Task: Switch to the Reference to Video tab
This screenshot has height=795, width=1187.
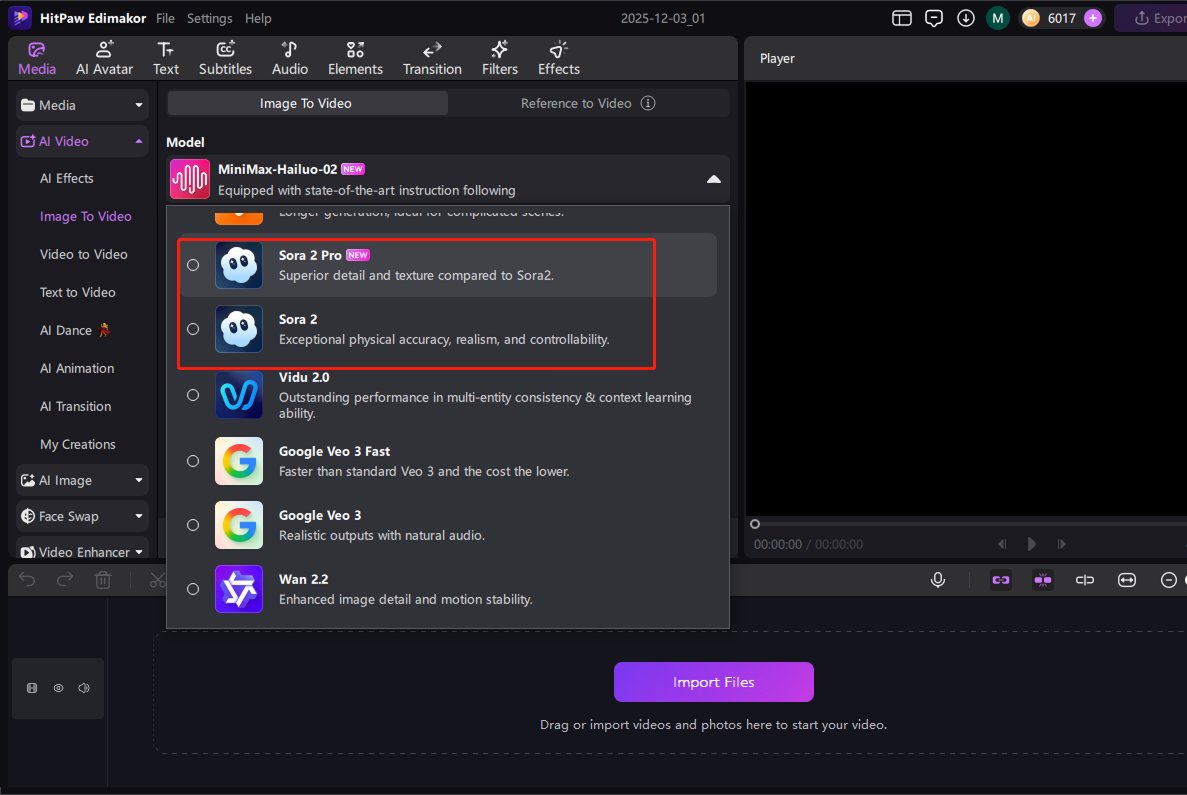Action: (576, 102)
